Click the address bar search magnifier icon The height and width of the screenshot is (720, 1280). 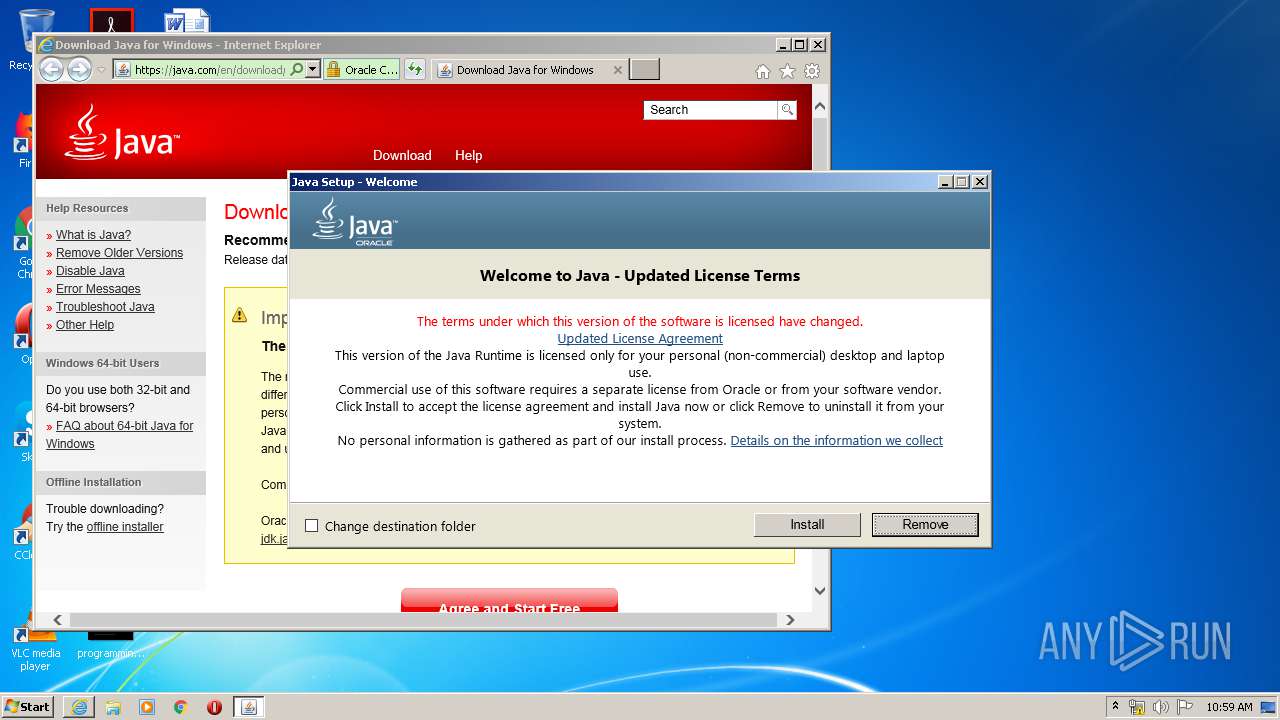(x=296, y=70)
